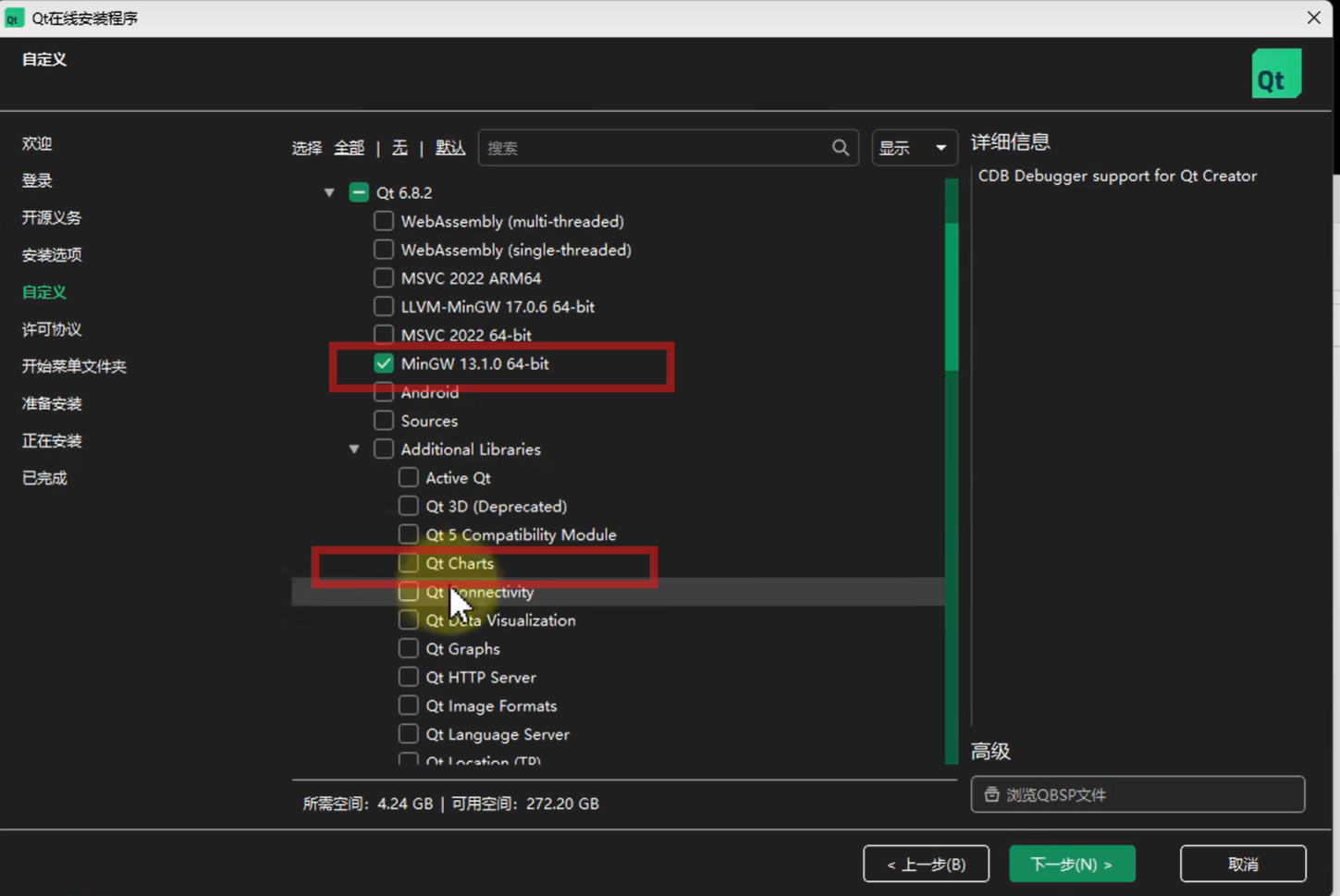Screen dimensions: 1340x896
Task: Close the Qt installer window
Action: 1313,18
